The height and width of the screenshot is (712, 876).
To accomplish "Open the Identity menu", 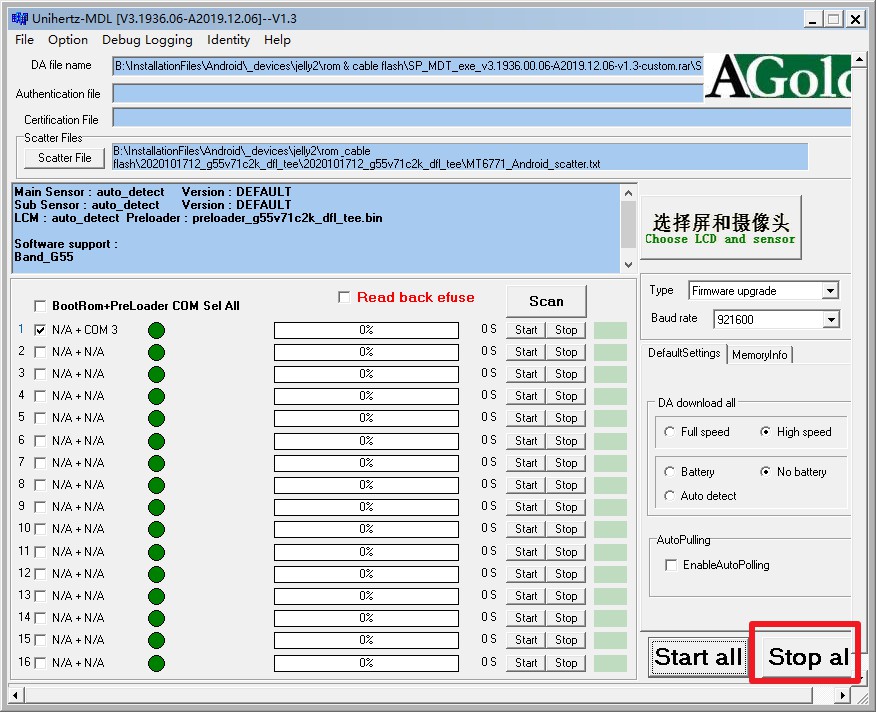I will click(x=228, y=40).
